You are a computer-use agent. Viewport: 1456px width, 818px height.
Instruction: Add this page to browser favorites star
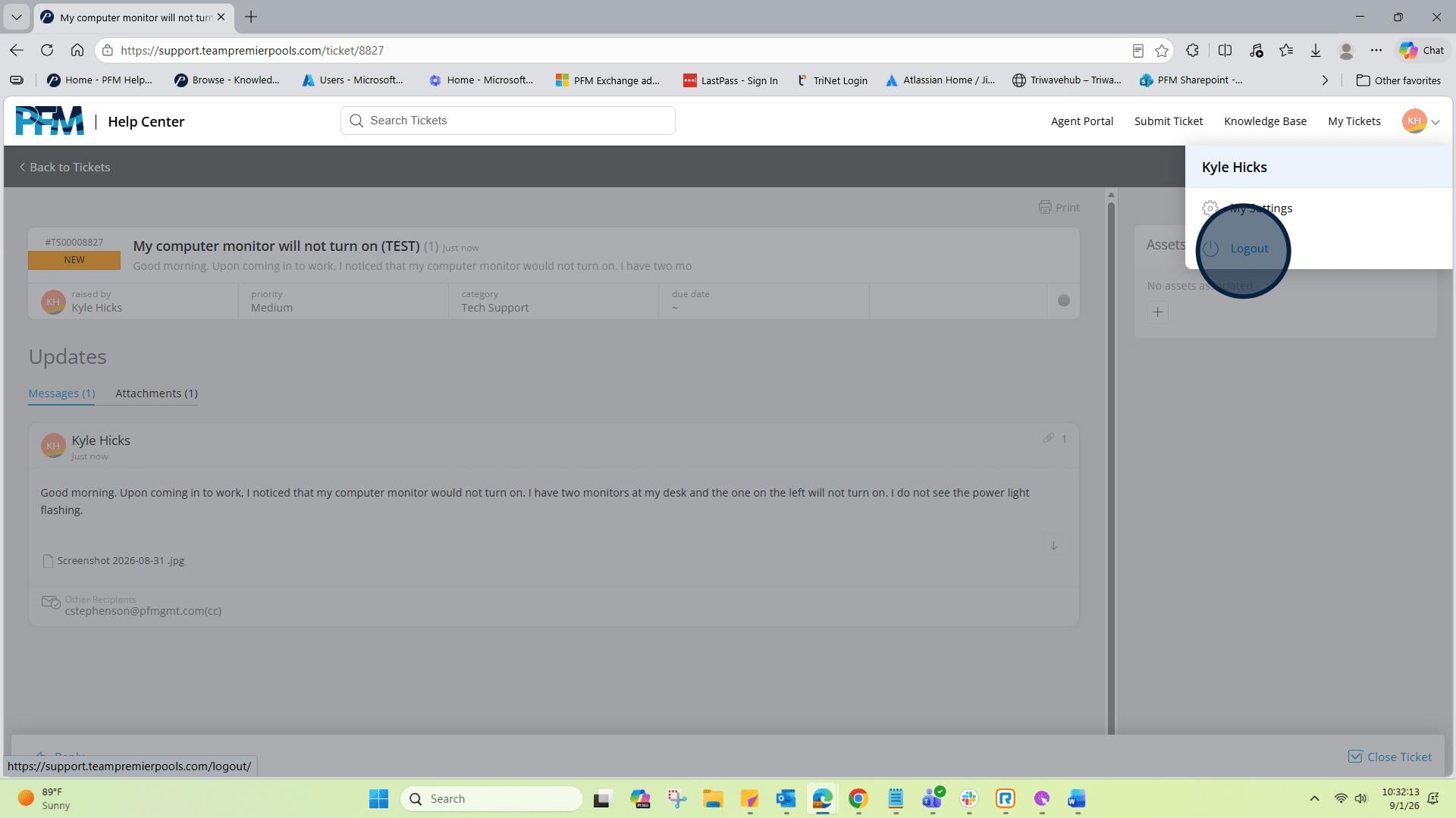click(1162, 51)
